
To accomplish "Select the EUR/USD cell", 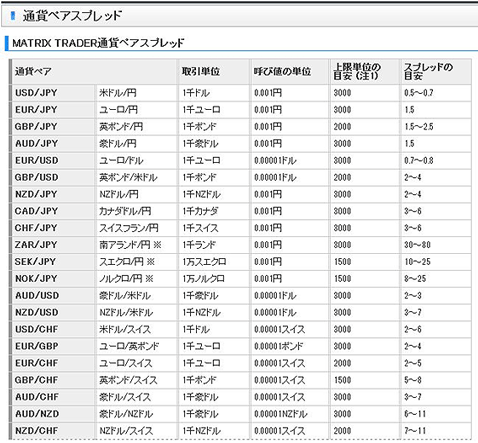I will coord(53,160).
